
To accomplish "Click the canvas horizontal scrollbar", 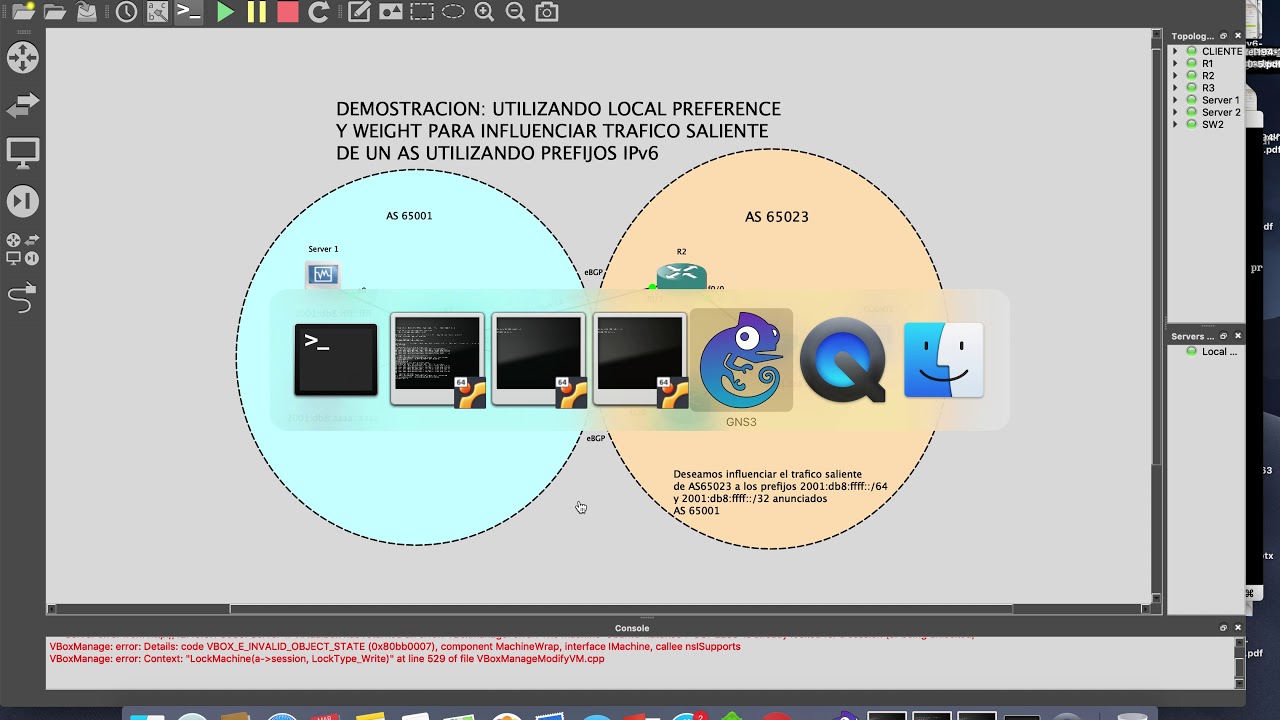I will (x=620, y=609).
